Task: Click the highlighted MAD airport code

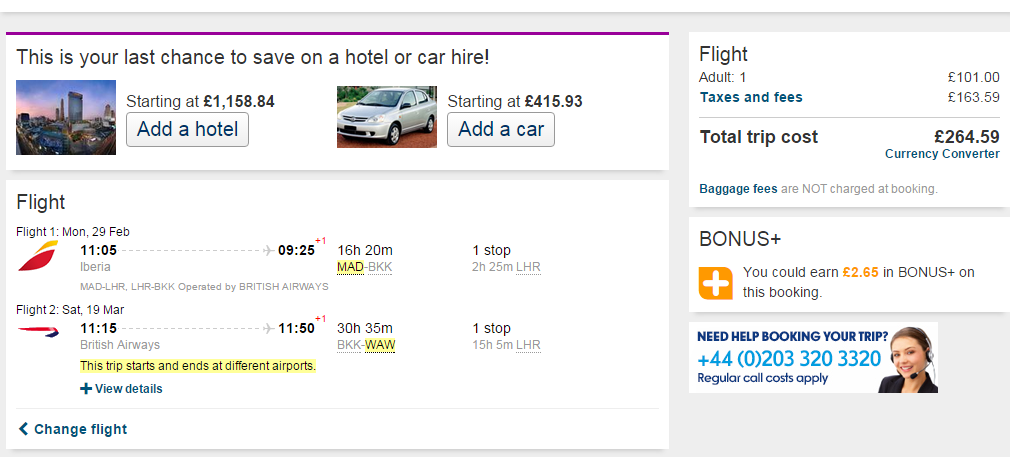Action: 350,267
